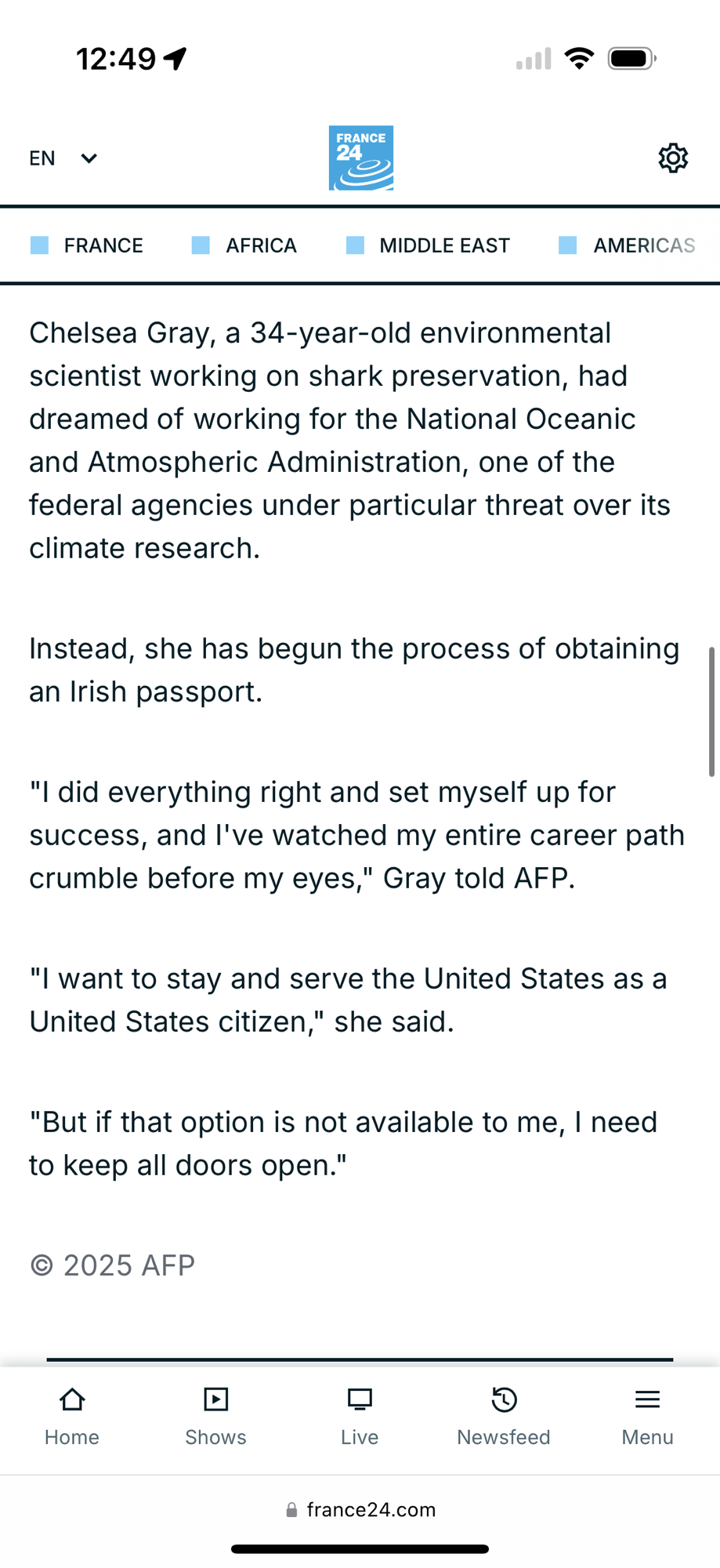Tap the location arrow in status bar
The width and height of the screenshot is (720, 1568).
[x=175, y=58]
